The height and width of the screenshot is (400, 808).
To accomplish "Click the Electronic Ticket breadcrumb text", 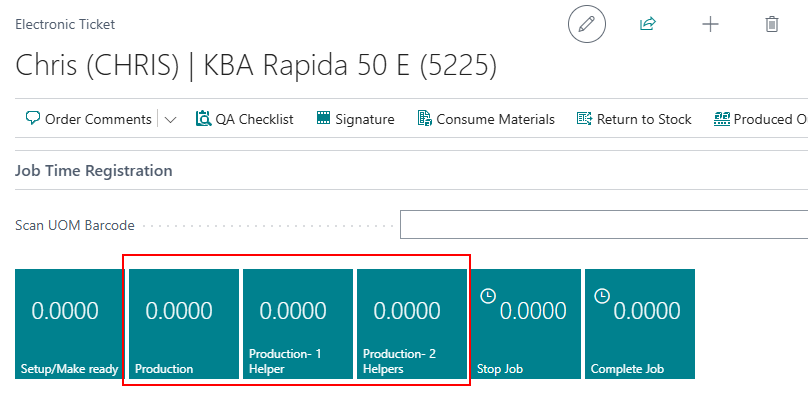I will click(65, 24).
